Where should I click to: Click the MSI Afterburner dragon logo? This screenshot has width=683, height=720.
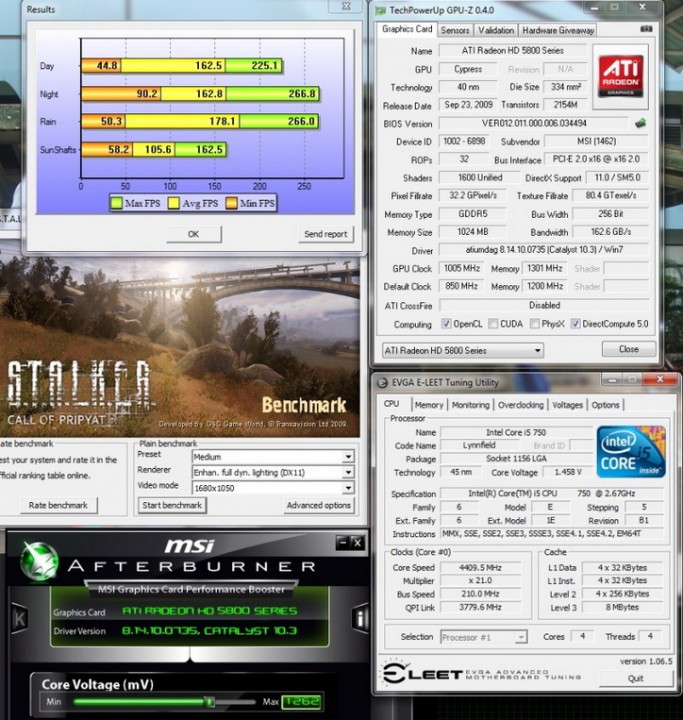point(40,562)
